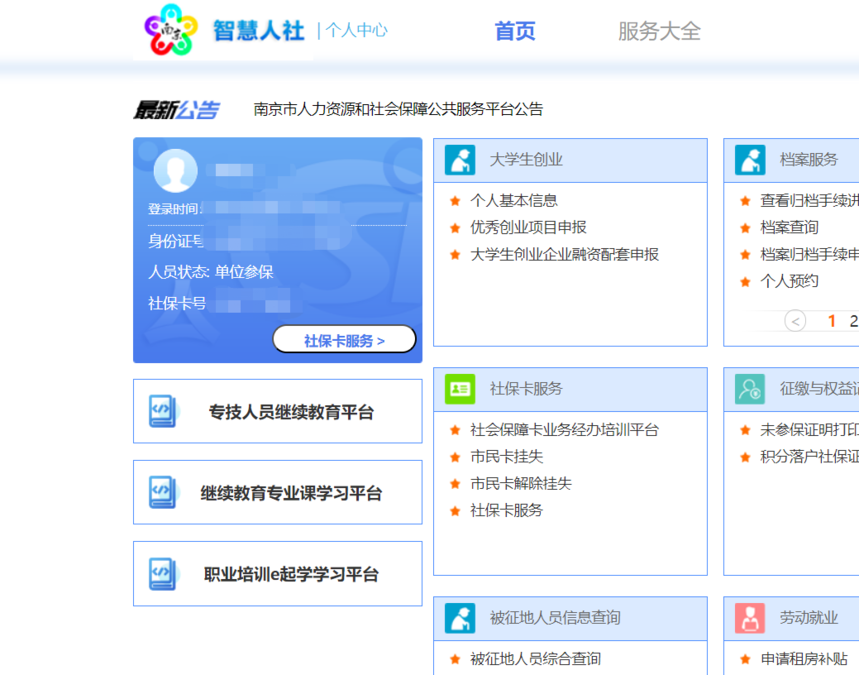Open 继续教育专业课学习平台

278,492
